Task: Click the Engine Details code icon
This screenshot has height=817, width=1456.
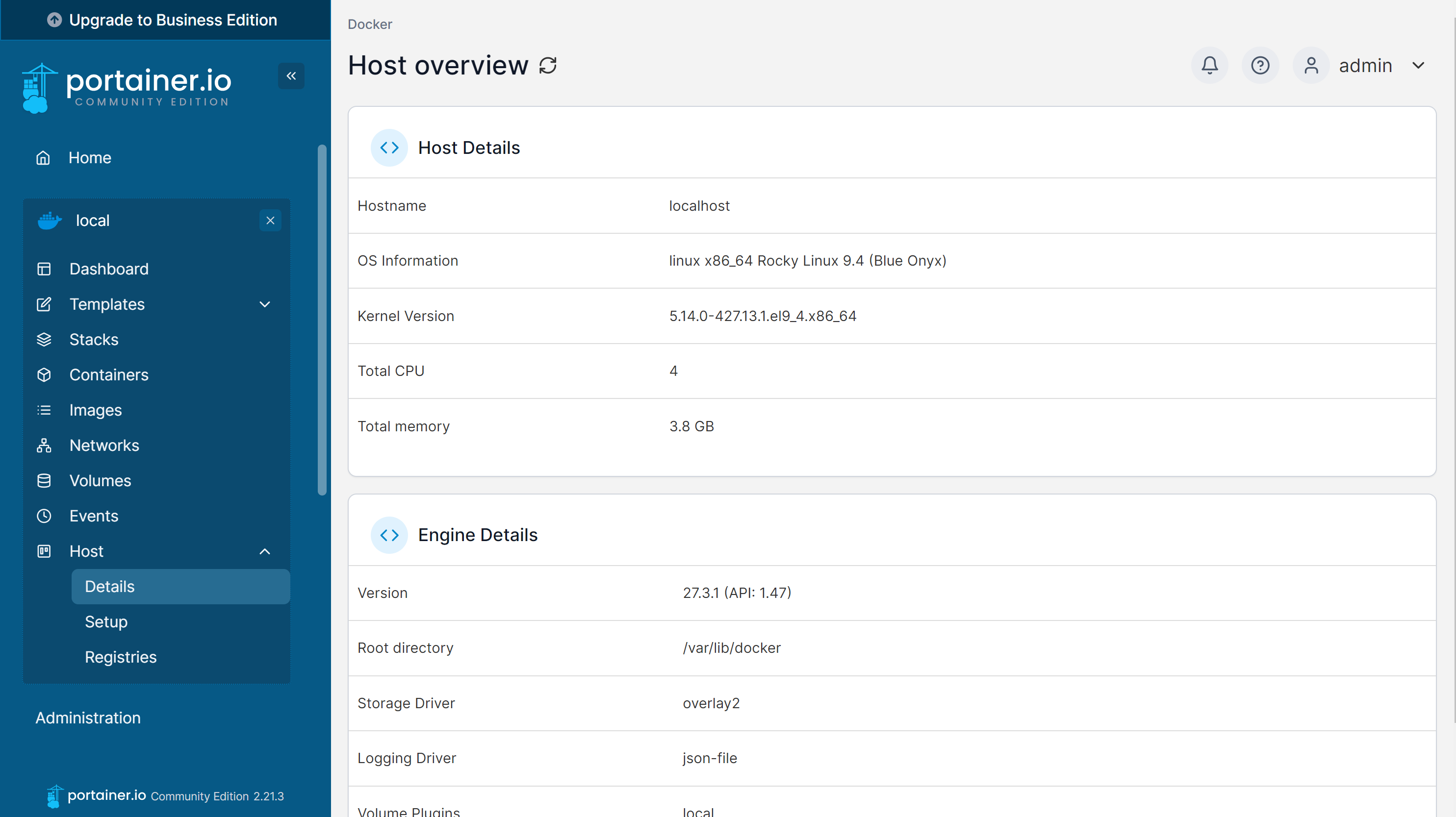Action: (389, 535)
